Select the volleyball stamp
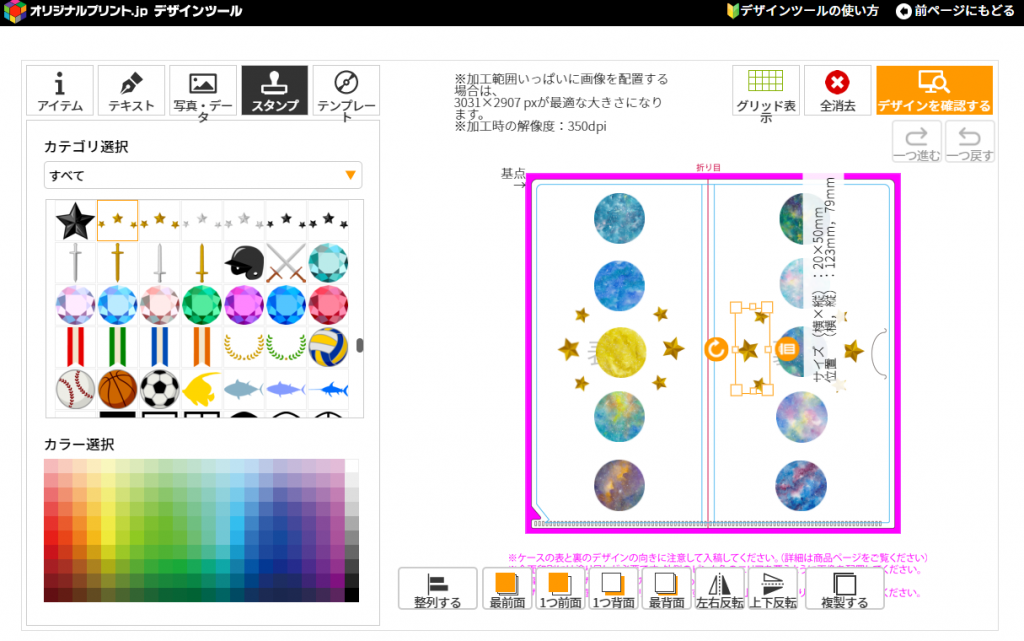Screen dimensions: 1024x641 [x=328, y=347]
